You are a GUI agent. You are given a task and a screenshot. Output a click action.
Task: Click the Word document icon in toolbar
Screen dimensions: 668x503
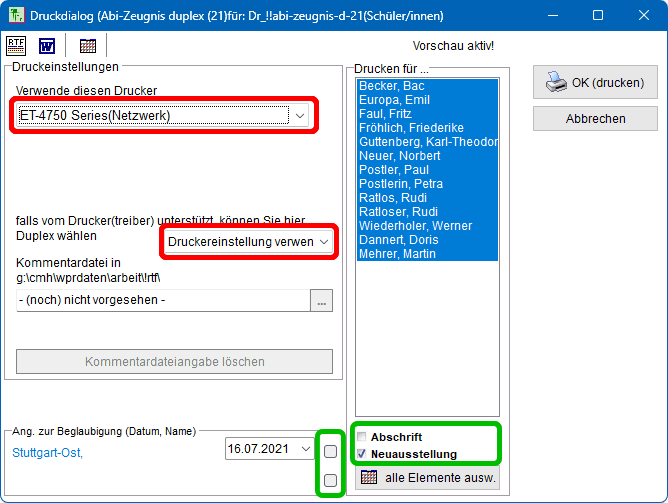coord(46,46)
